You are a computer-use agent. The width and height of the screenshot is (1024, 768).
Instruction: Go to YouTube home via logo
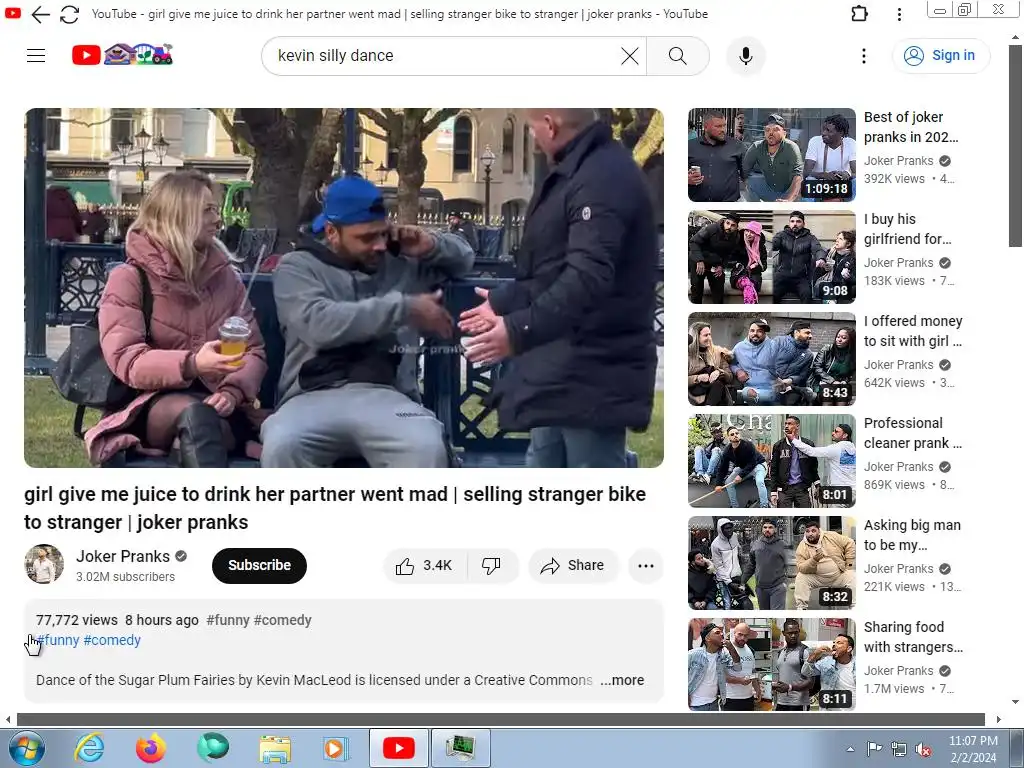[122, 55]
